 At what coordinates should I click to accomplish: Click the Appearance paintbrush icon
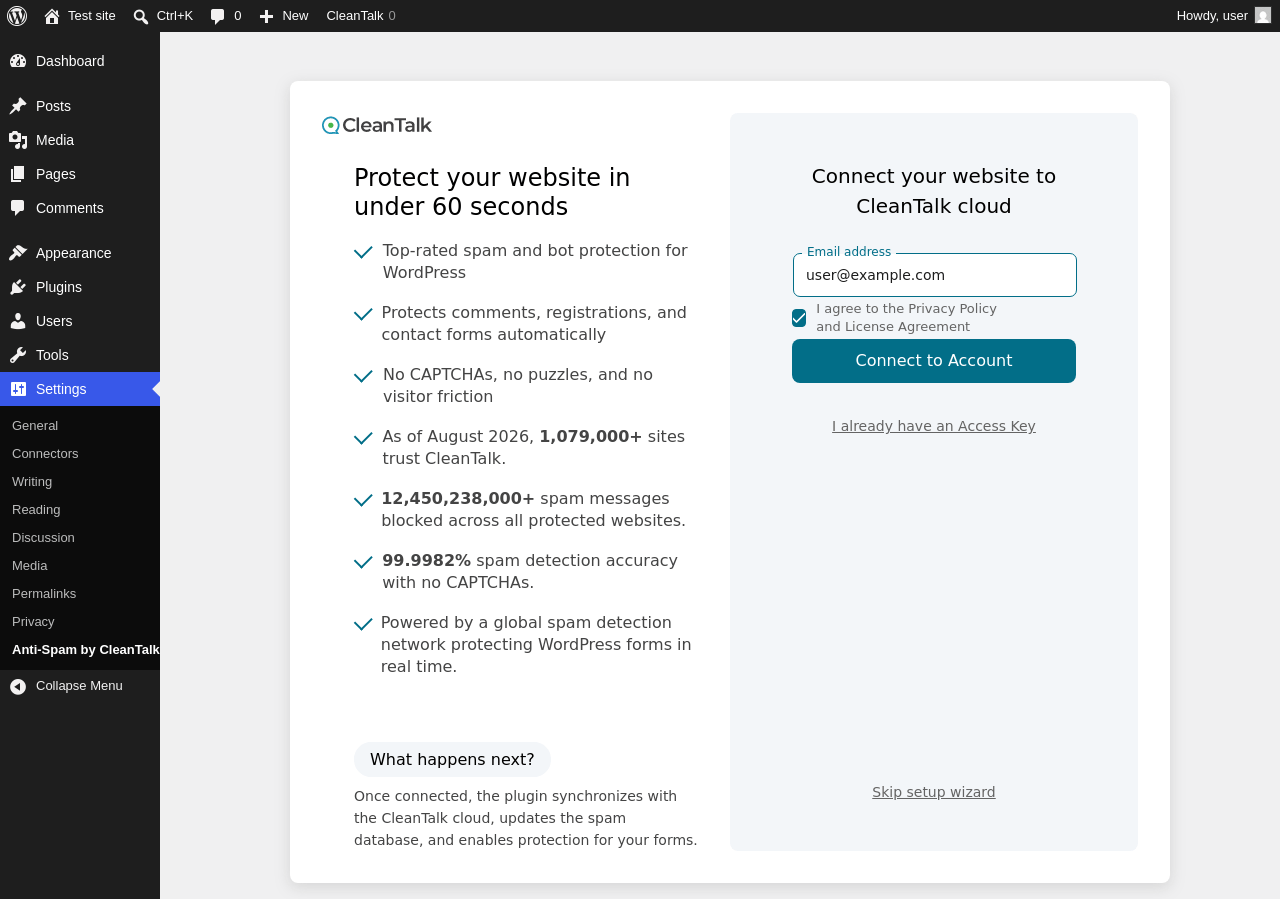[x=18, y=253]
